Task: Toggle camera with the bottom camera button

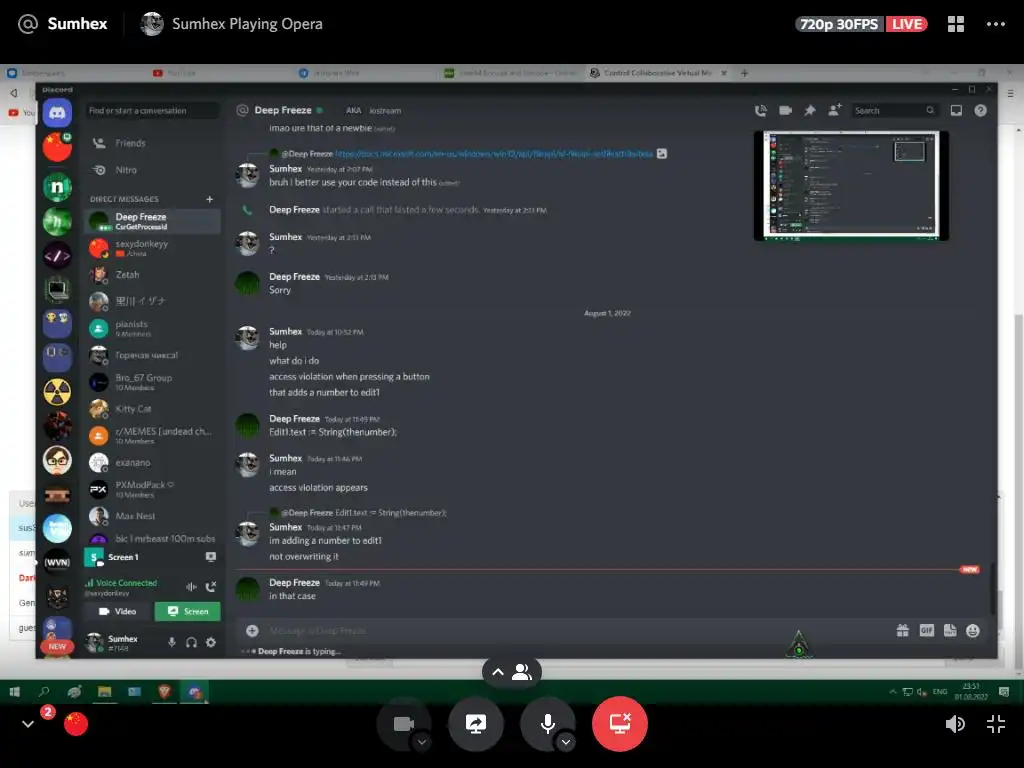Action: tap(403, 724)
